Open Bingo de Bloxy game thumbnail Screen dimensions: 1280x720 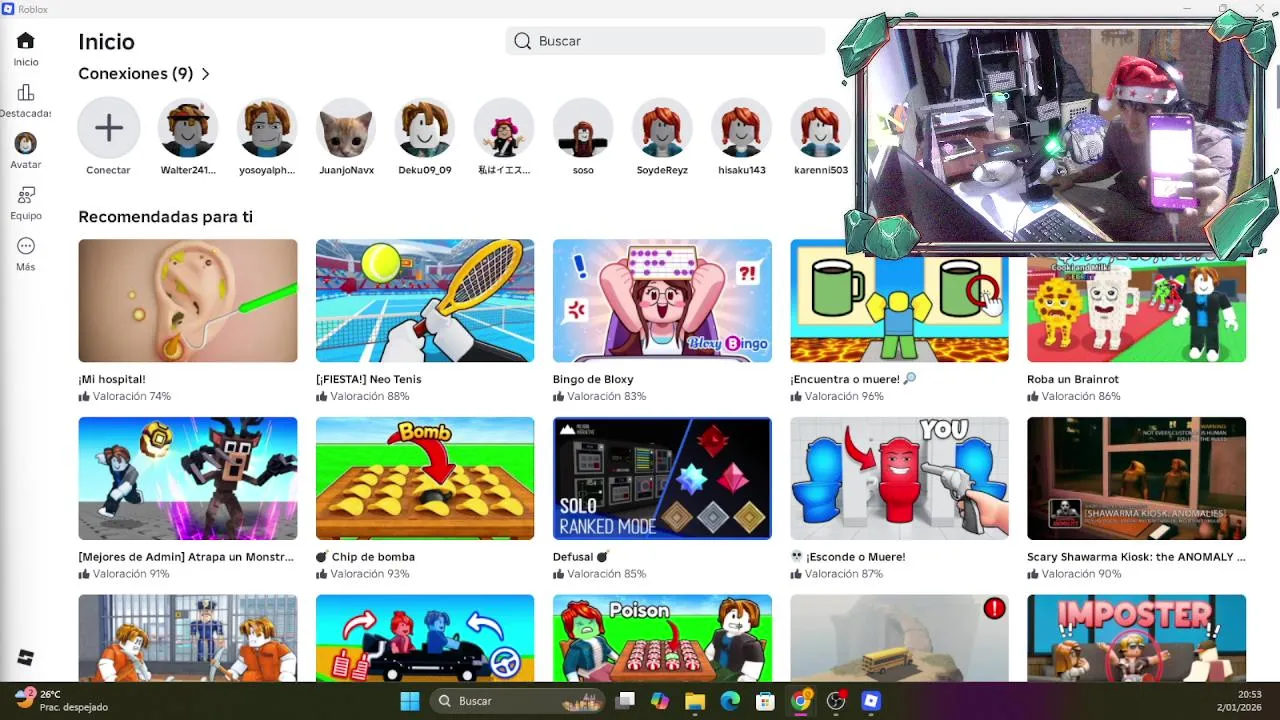click(662, 300)
